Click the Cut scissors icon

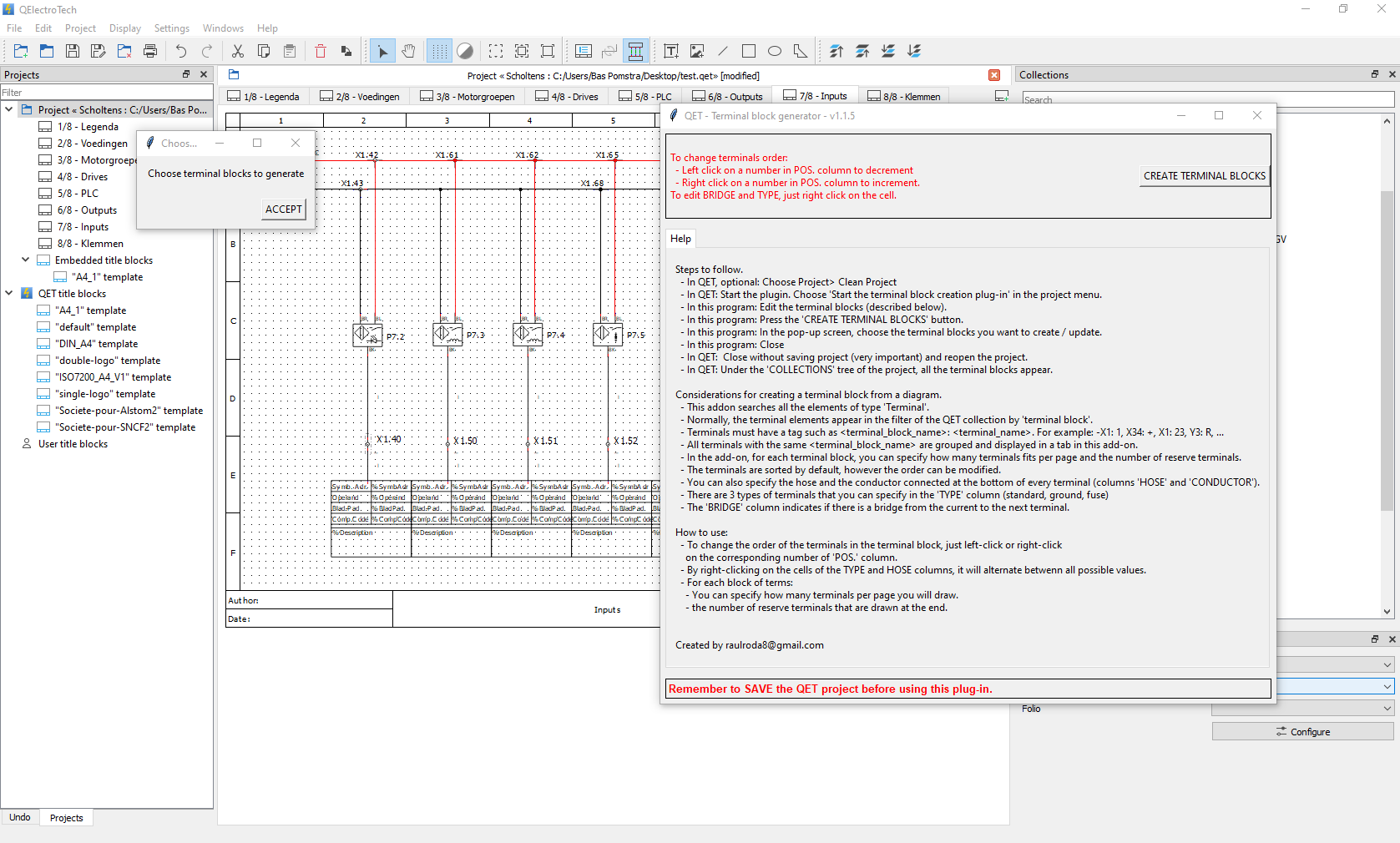(238, 52)
